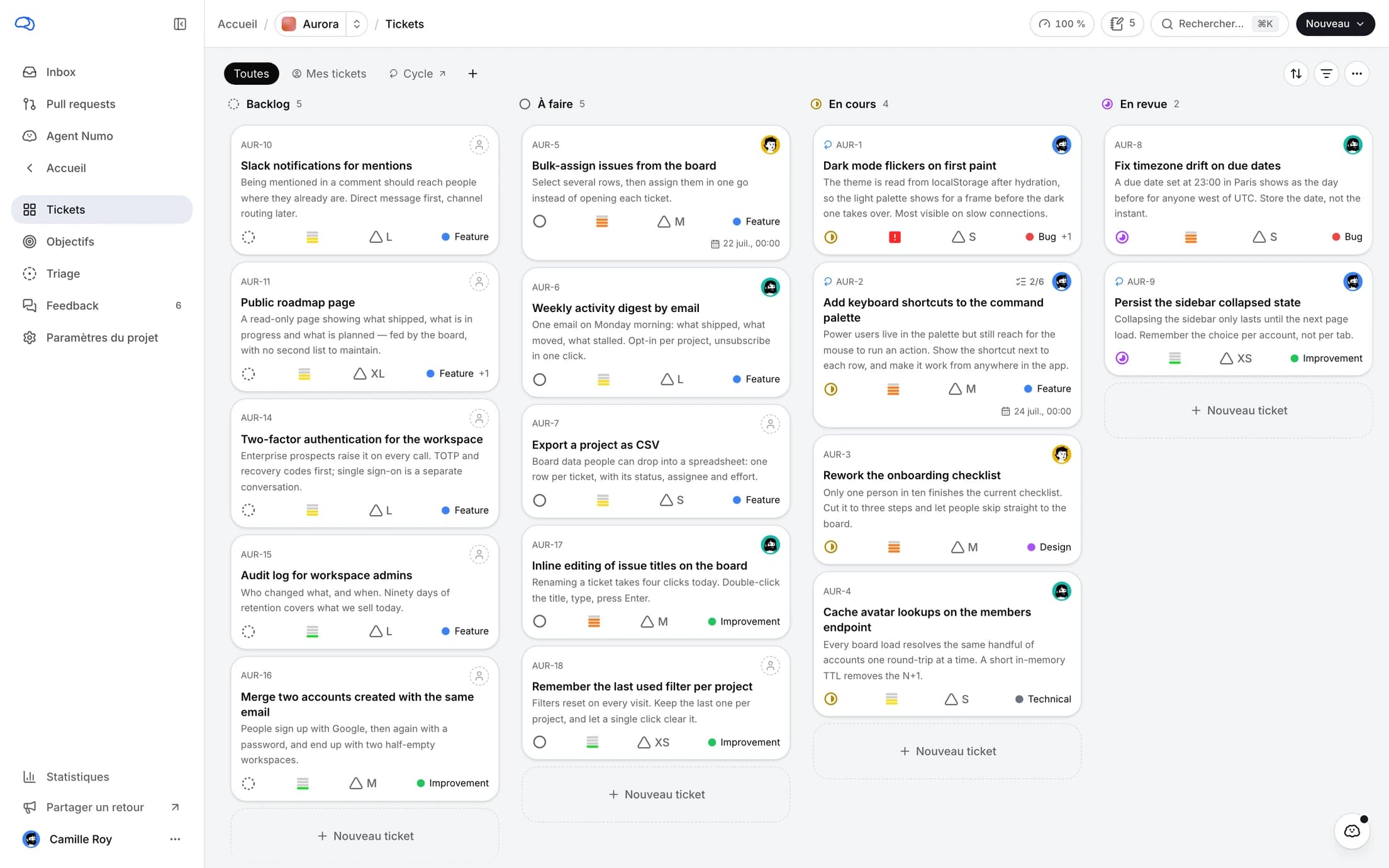
Task: Open Improvement label on AUR-16
Action: 452,784
